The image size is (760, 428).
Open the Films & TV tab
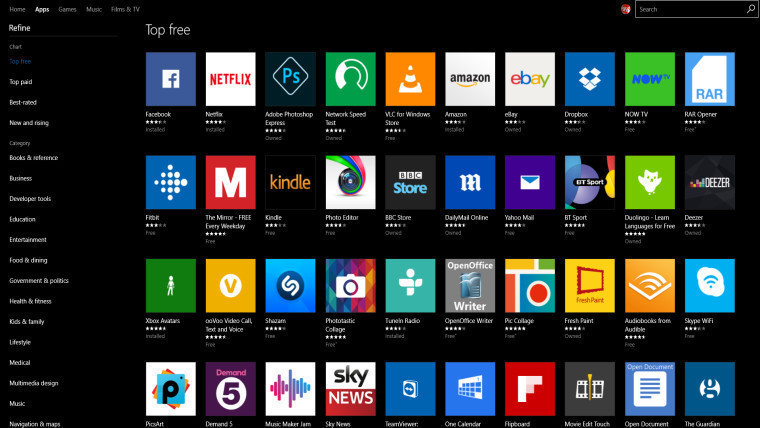click(x=125, y=9)
